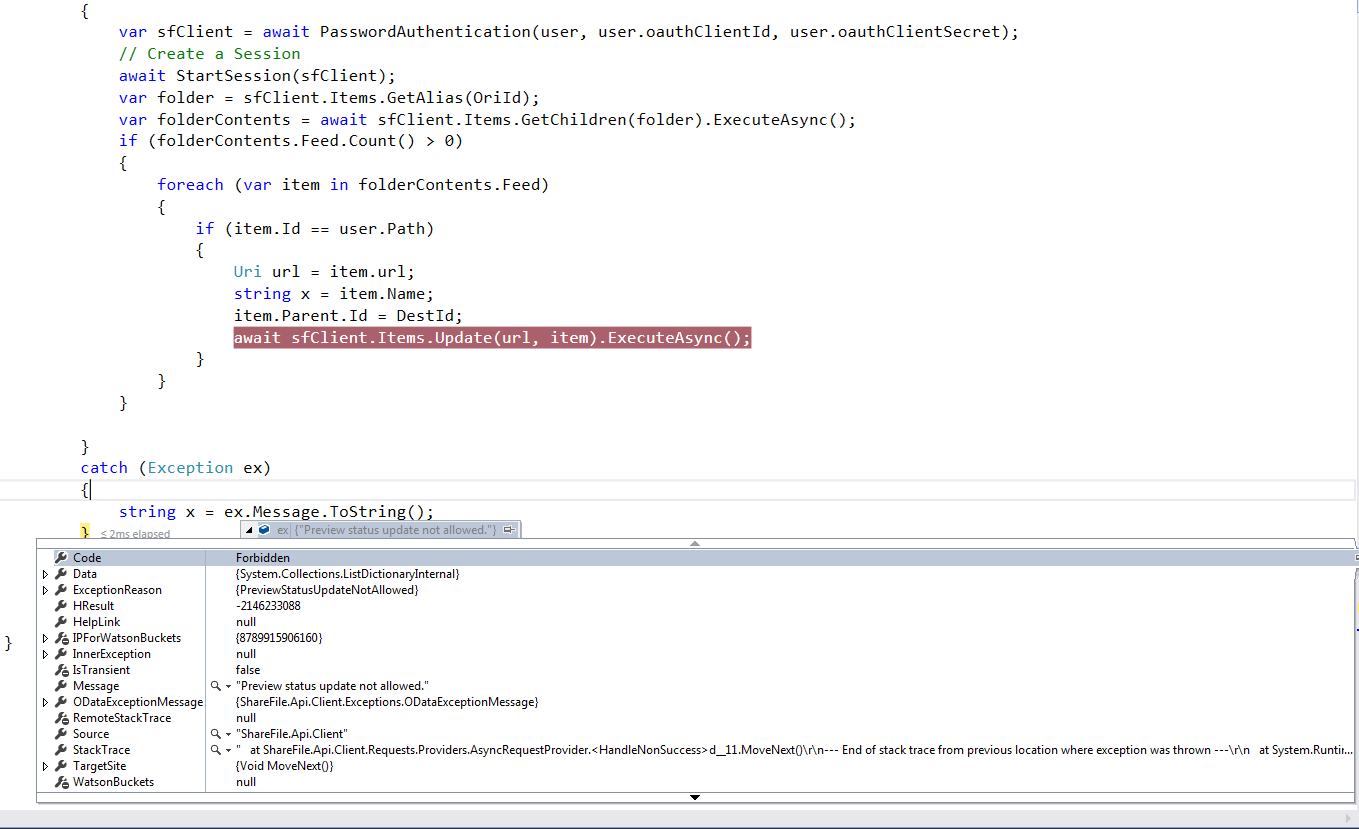Viewport: 1359px width, 829px height.
Task: Click the 'item.Parent.Id = DestId;' line
Action: tap(348, 316)
